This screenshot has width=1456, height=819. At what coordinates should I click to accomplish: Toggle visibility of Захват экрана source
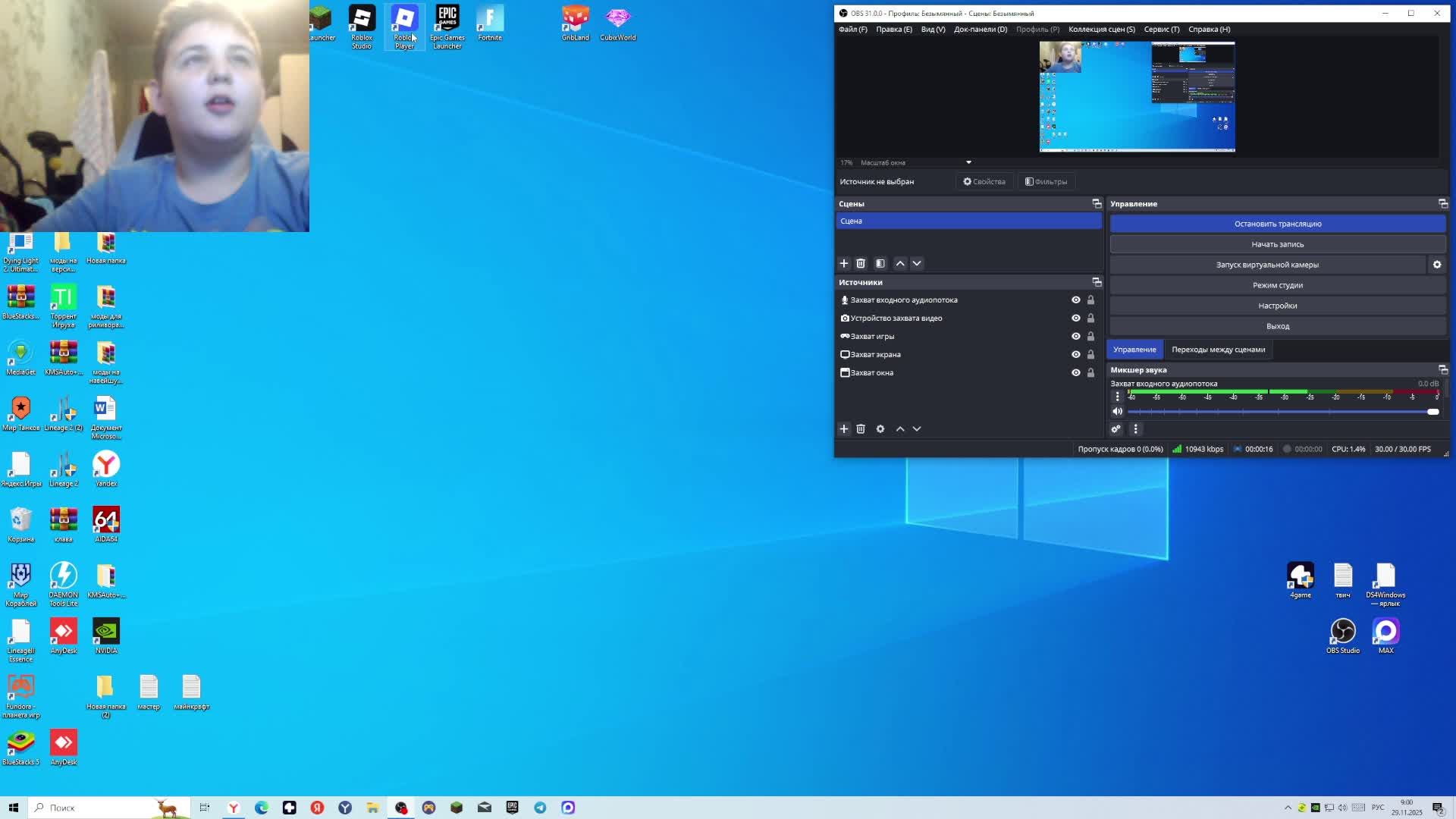point(1075,355)
